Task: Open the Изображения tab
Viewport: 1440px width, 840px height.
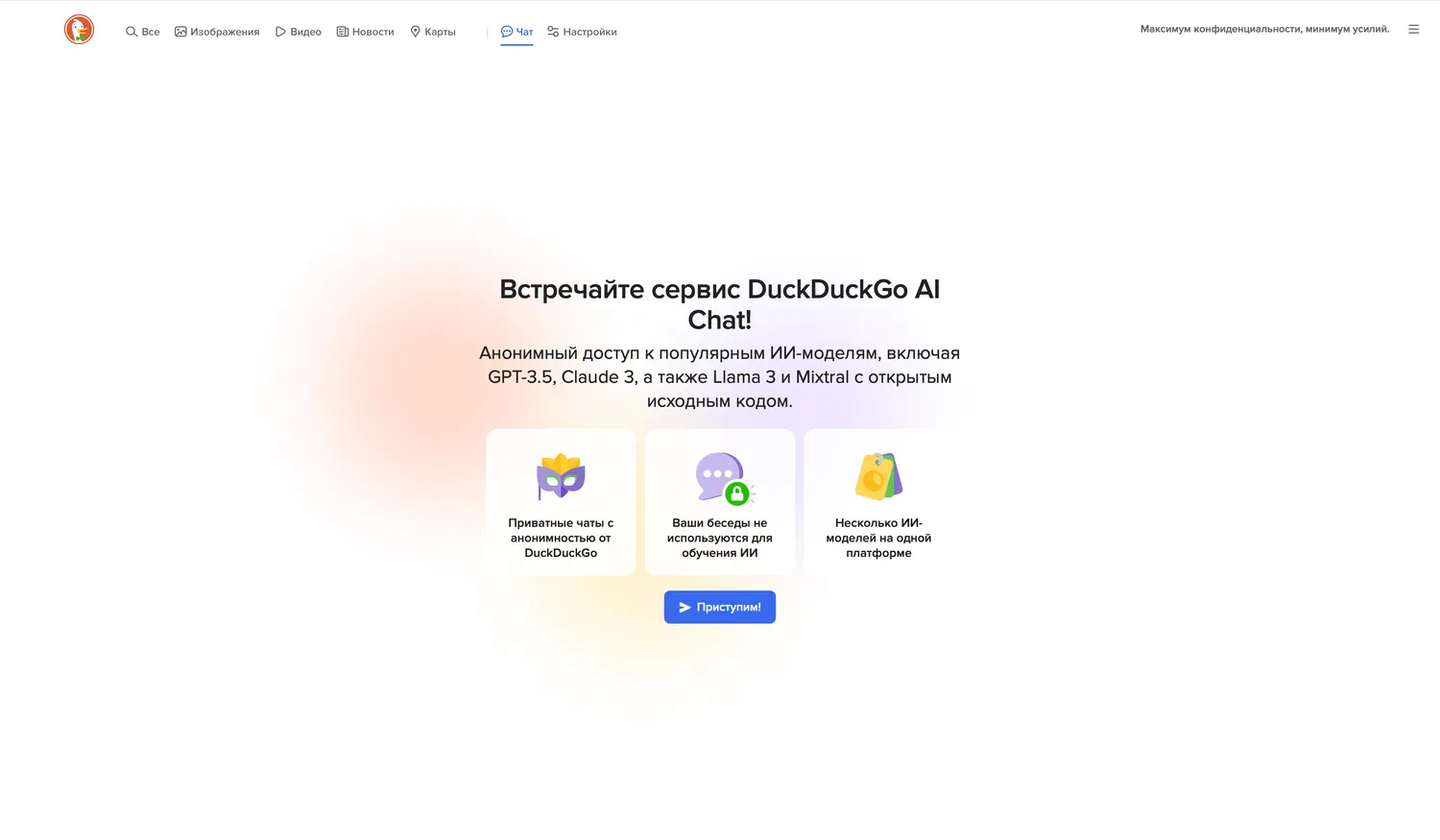Action: point(217,32)
